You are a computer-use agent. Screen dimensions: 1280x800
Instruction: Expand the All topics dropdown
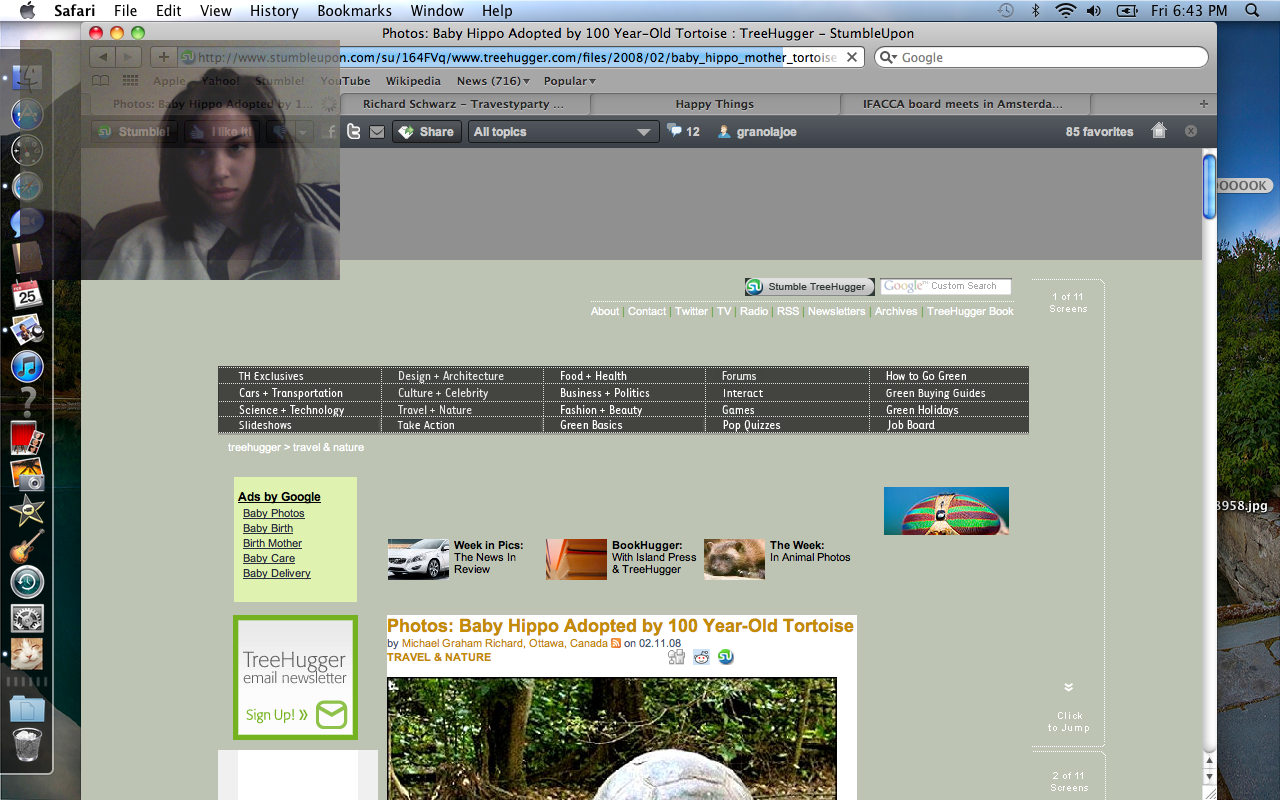pos(562,132)
